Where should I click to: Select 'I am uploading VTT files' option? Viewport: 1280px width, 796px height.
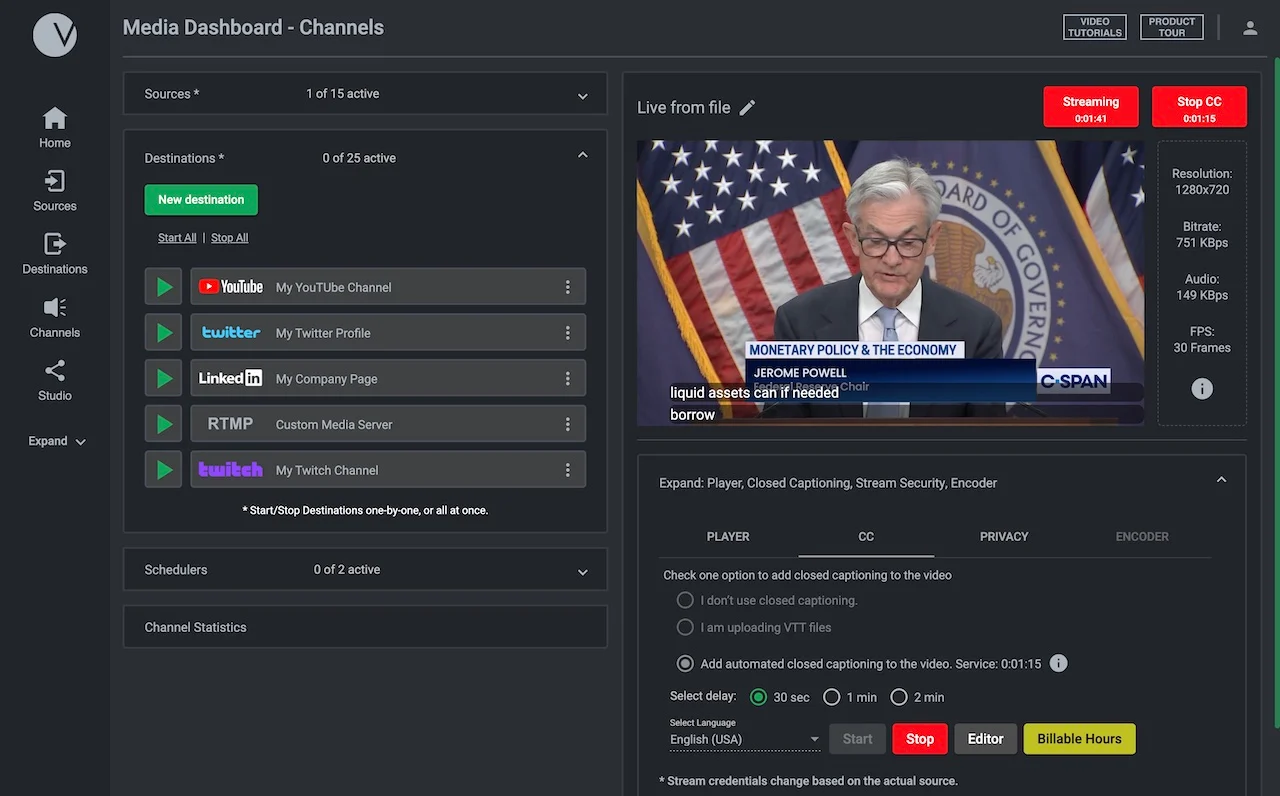tap(685, 627)
